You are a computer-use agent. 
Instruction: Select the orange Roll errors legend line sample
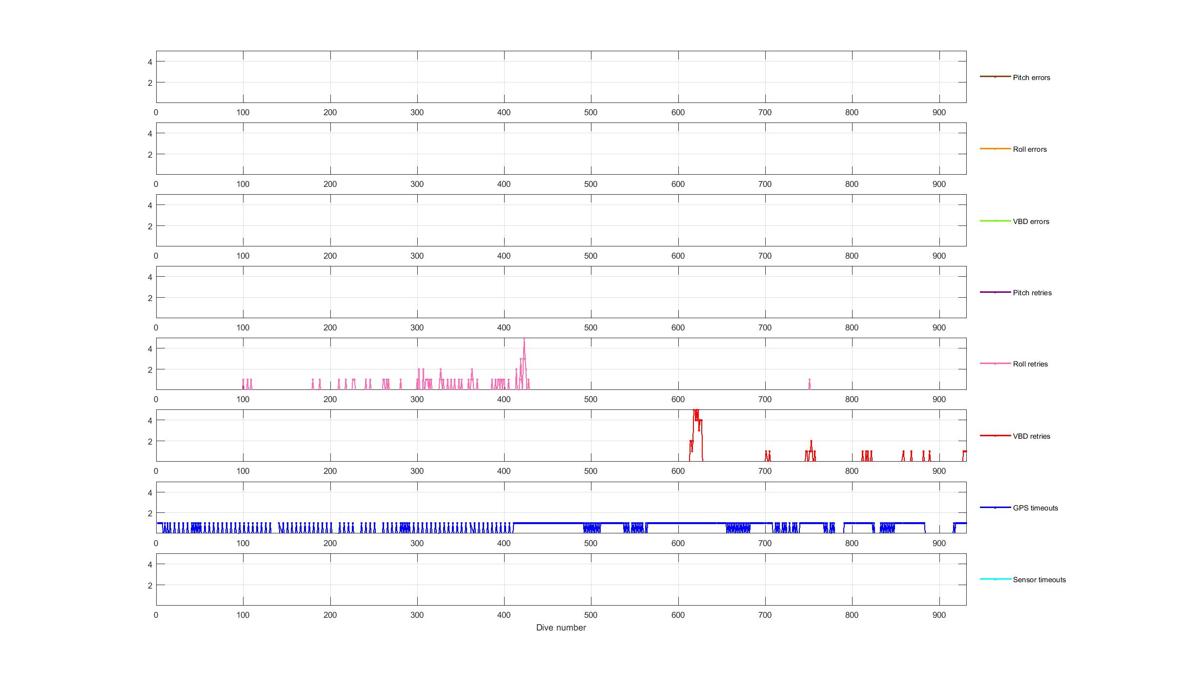[x=995, y=149]
